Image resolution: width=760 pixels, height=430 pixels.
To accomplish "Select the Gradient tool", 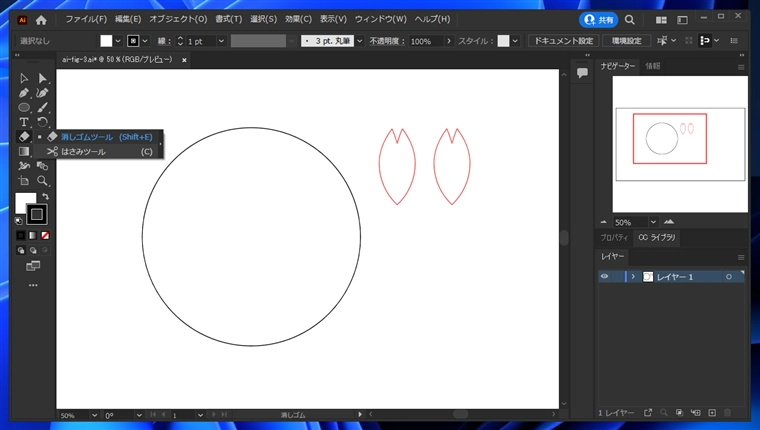I will tap(24, 152).
